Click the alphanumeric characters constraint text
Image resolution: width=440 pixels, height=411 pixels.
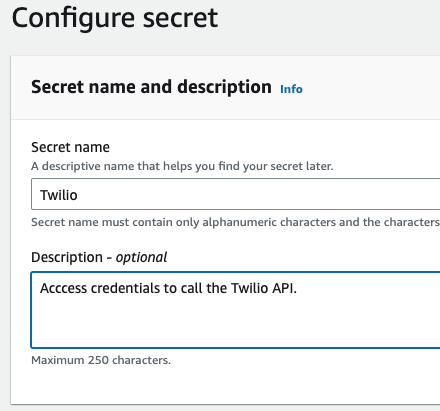point(235,222)
